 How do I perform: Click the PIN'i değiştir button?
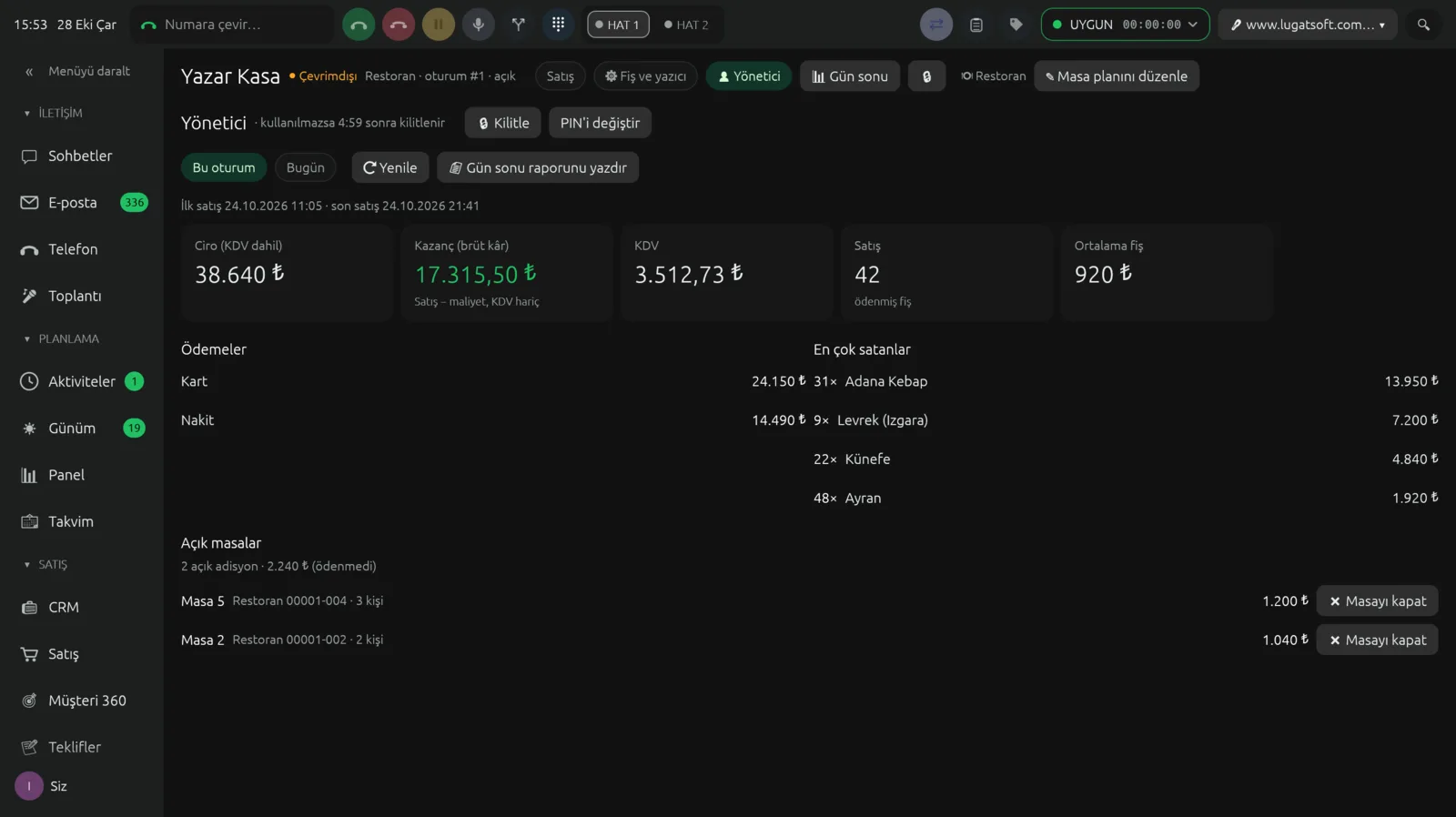[600, 123]
